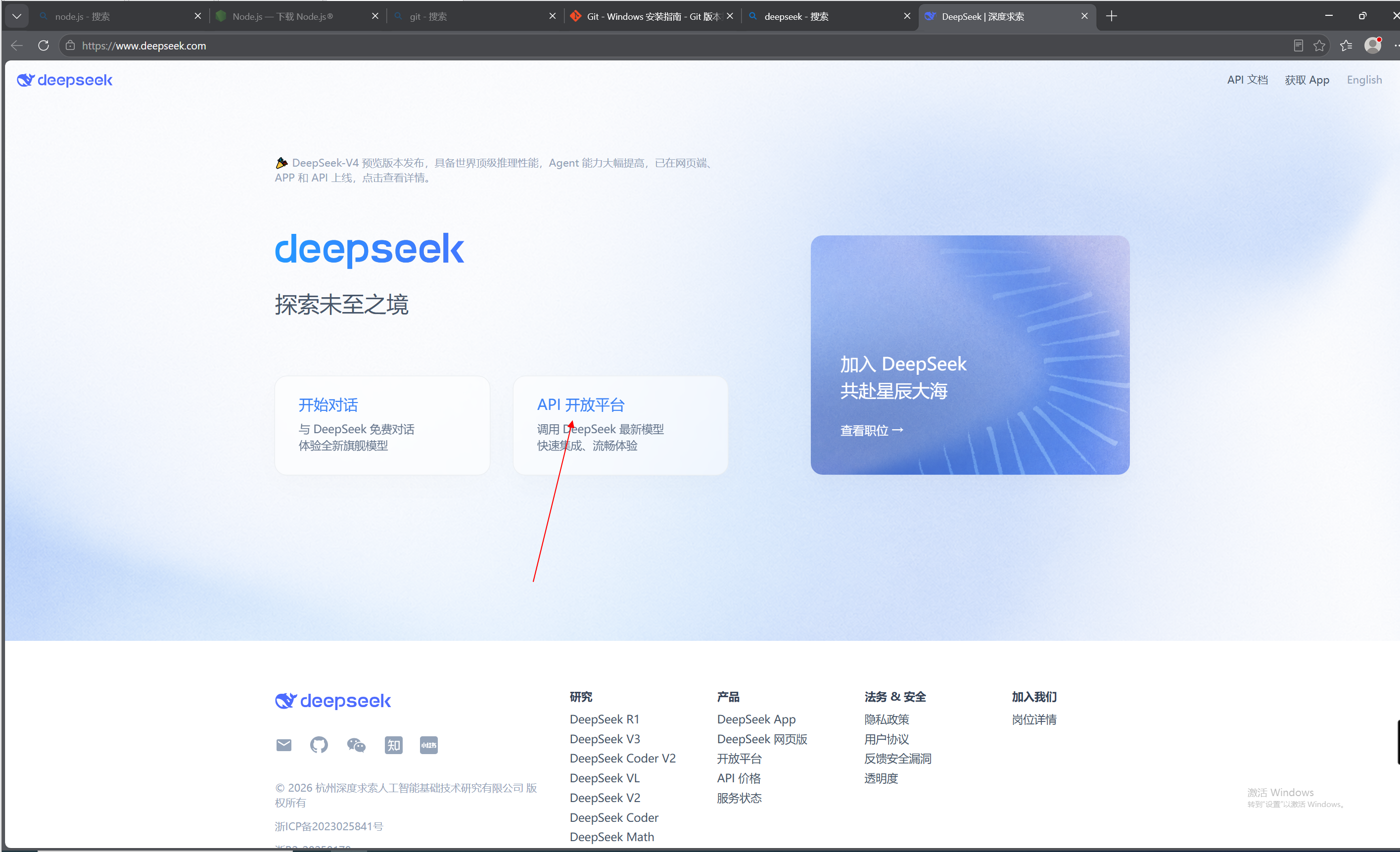Open the email contact icon in footer
Image resolution: width=1400 pixels, height=852 pixels.
click(284, 745)
